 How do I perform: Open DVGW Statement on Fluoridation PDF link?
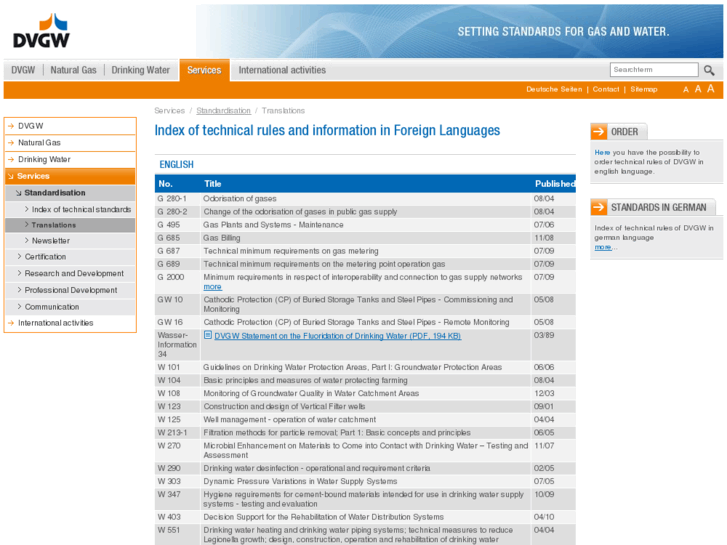tap(338, 336)
